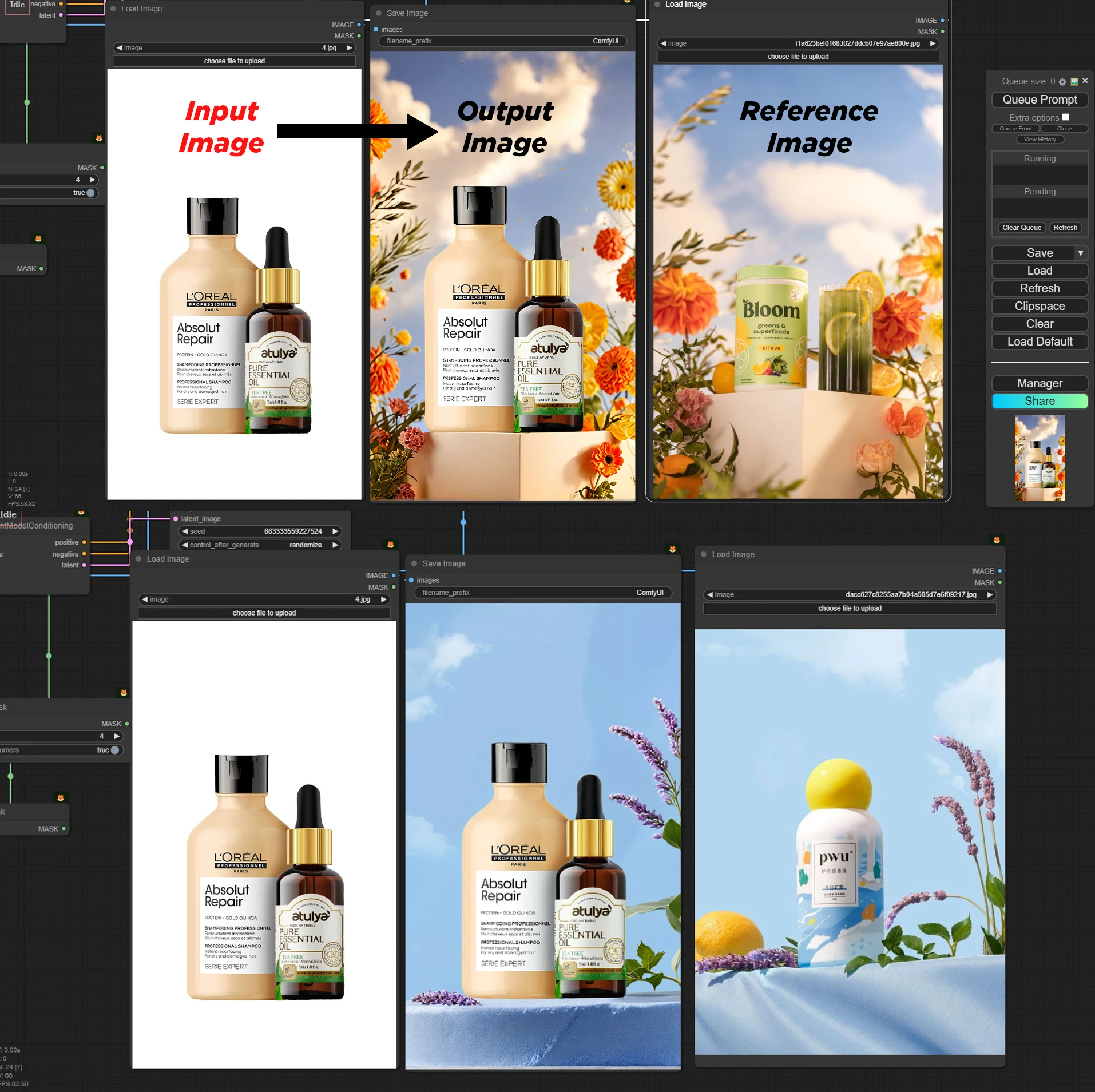Viewport: 1095px width, 1092px height.
Task: Collapse the f1a623bef reference Load Image node via its title dot
Action: pos(657,4)
